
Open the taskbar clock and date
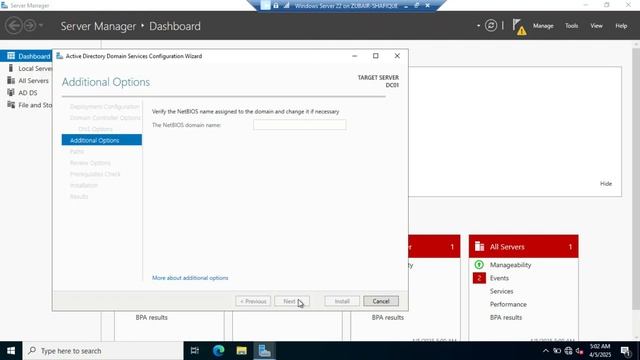click(x=600, y=351)
